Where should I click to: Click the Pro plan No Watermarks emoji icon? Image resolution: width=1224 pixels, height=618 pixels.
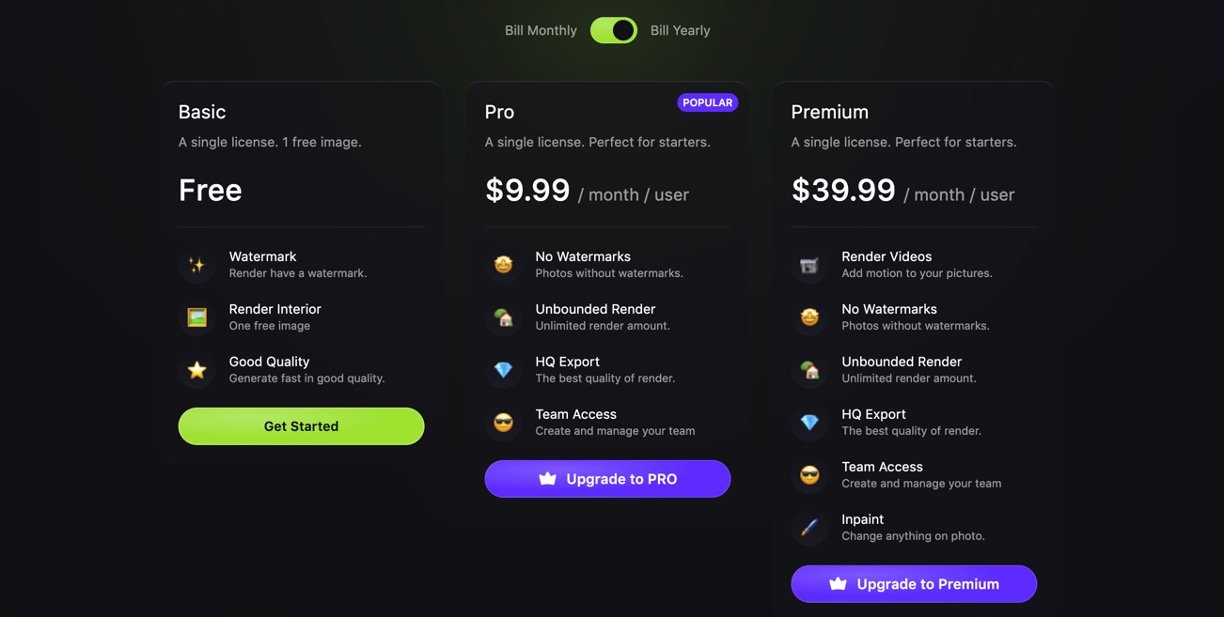coord(503,265)
